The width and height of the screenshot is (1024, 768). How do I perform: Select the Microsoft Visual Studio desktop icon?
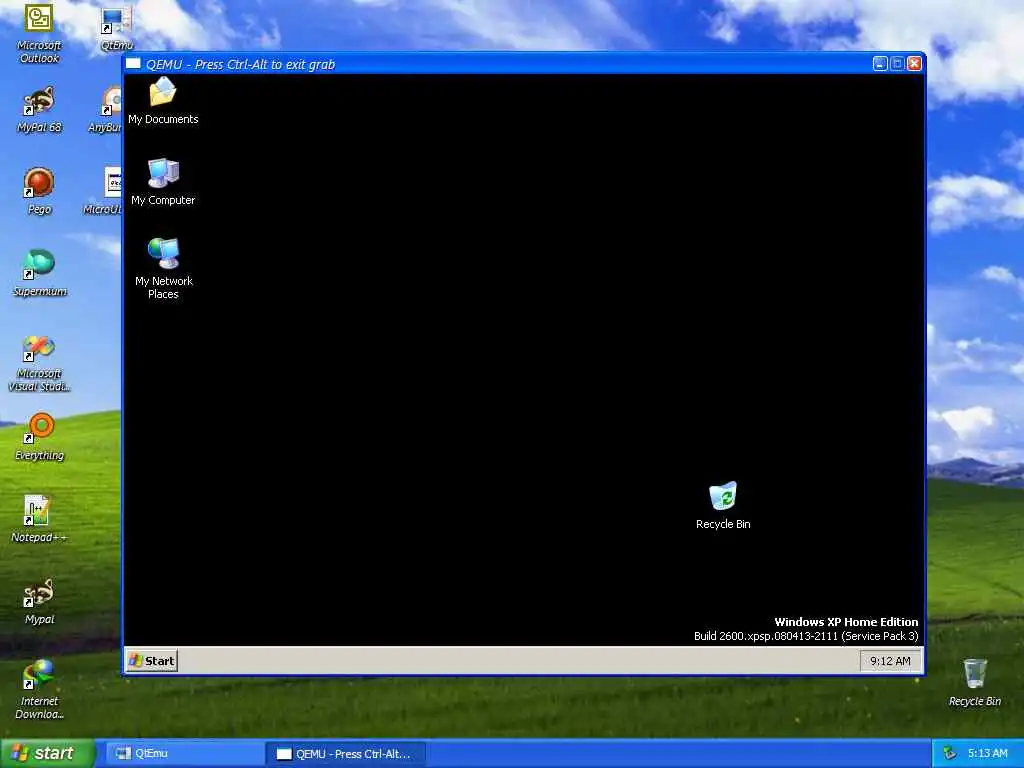coord(39,363)
